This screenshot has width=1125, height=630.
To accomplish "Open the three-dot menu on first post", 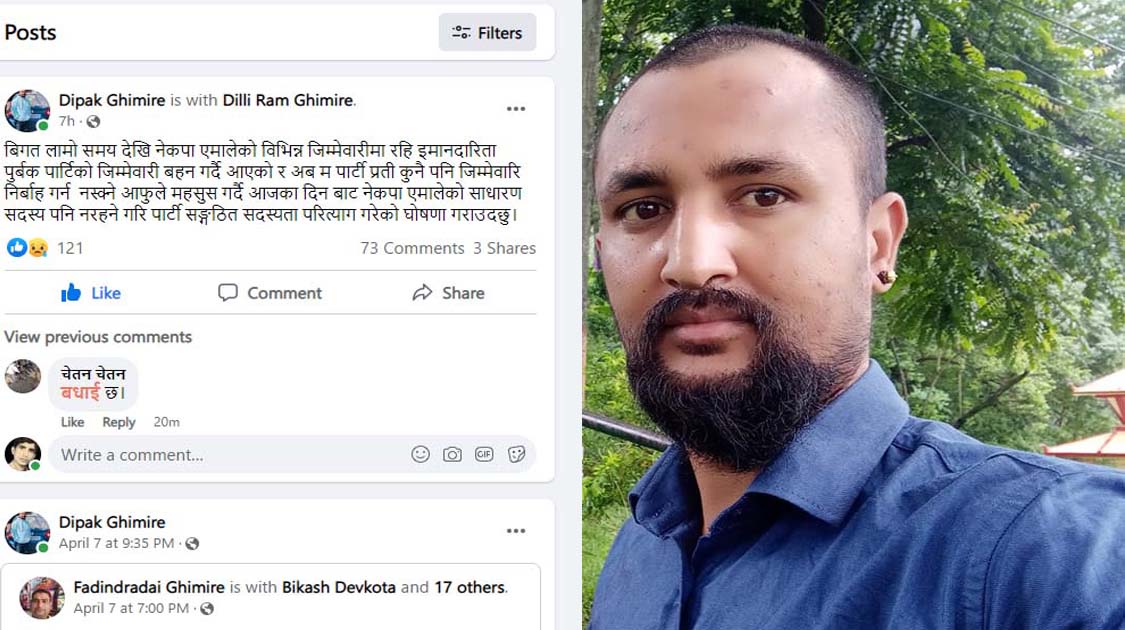I will pyautogui.click(x=516, y=109).
